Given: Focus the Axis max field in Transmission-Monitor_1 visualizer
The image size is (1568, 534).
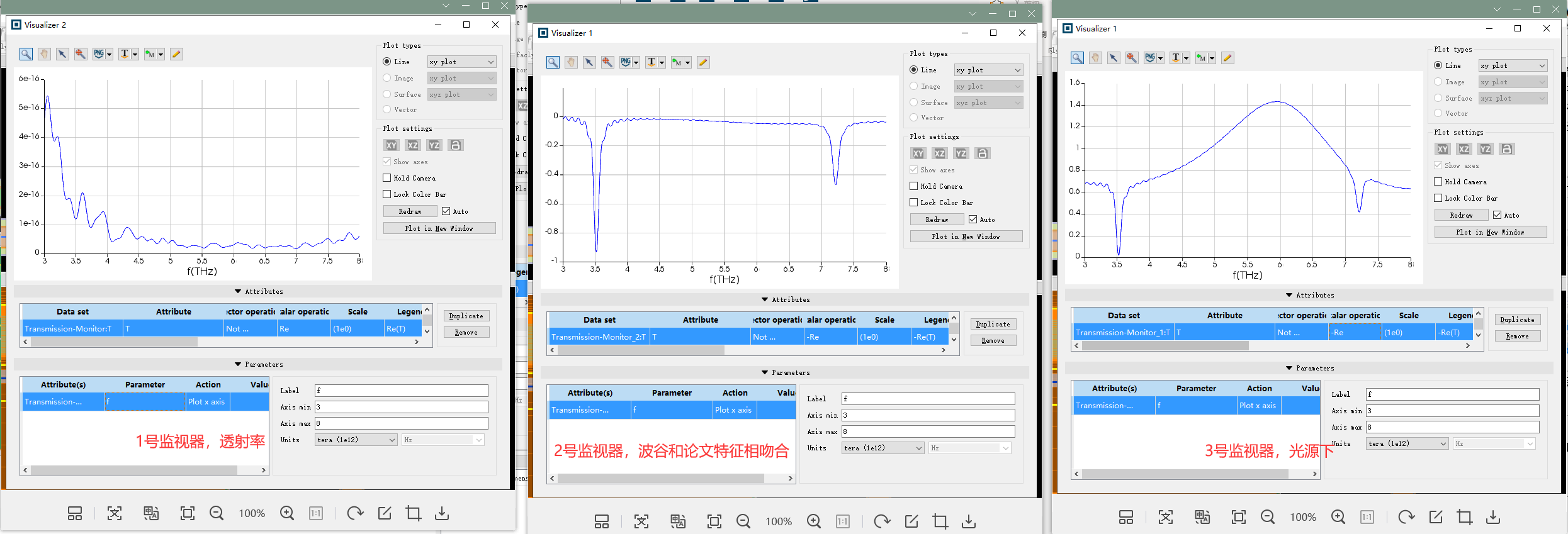Looking at the screenshot, I should click(1453, 427).
